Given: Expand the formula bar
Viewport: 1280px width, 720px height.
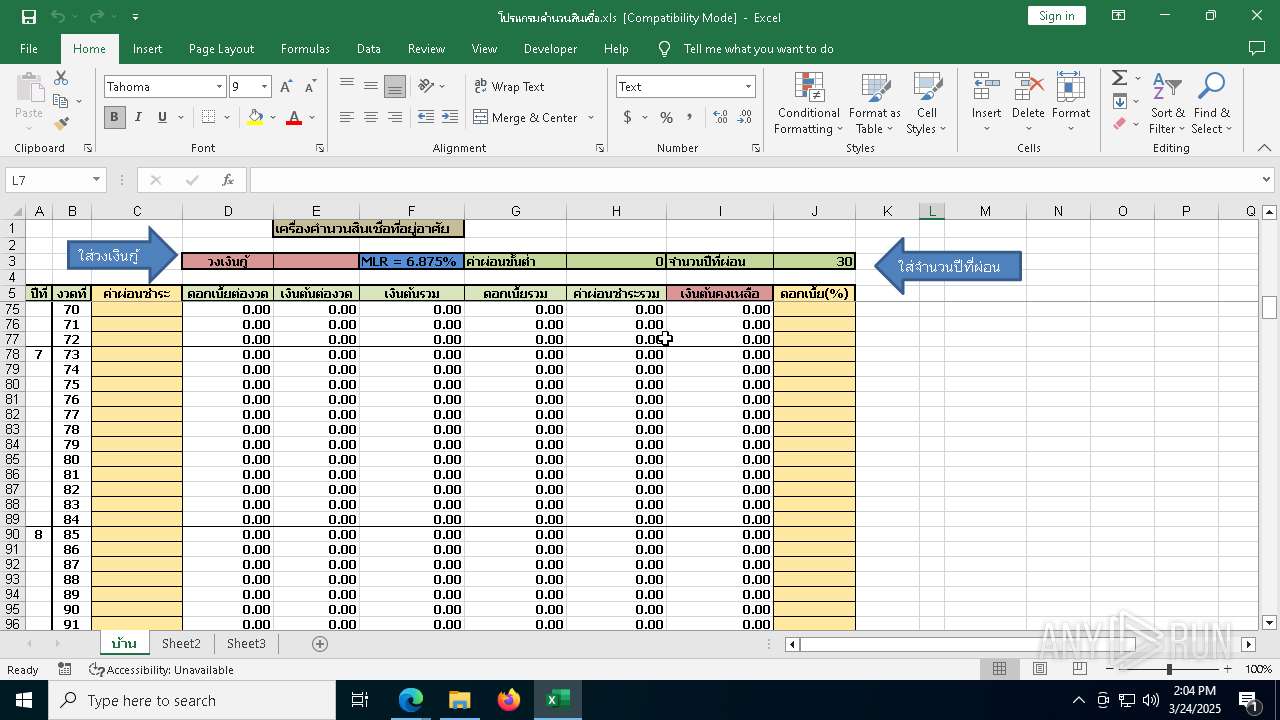Looking at the screenshot, I should pyautogui.click(x=1267, y=180).
